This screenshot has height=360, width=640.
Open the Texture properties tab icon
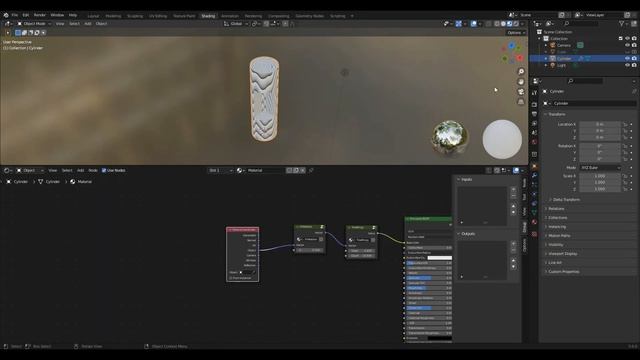534,234
